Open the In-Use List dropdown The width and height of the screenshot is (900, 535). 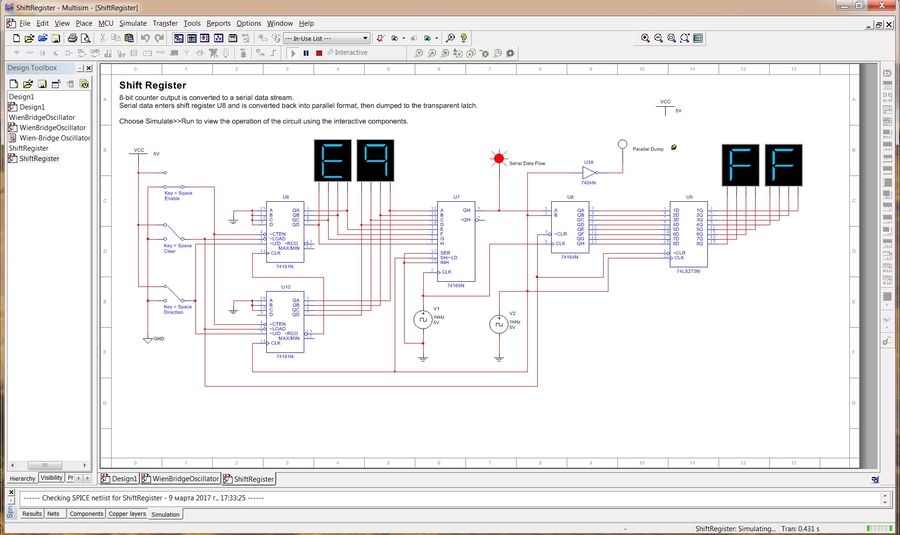tap(365, 38)
